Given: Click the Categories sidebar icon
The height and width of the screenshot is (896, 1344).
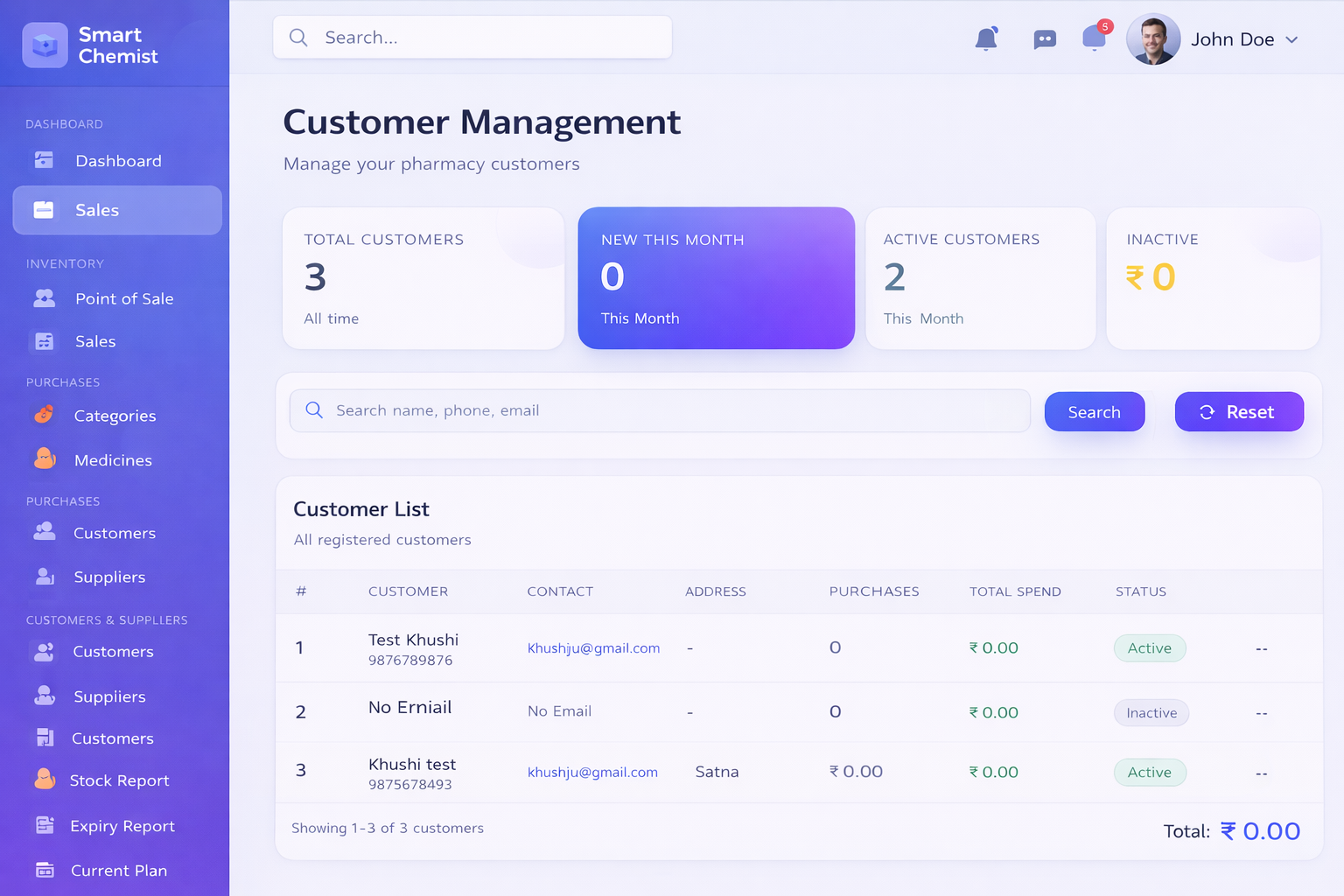Looking at the screenshot, I should [44, 415].
